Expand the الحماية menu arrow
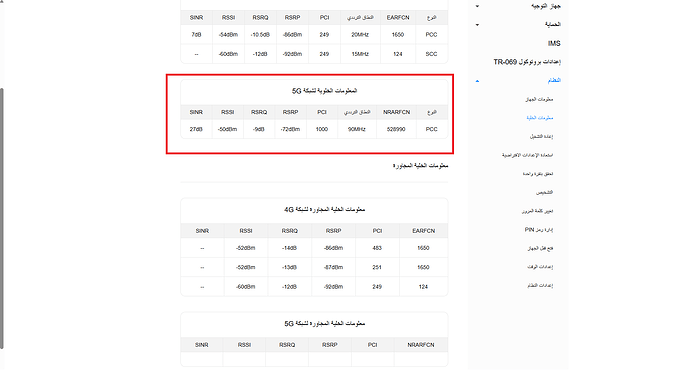 [477, 25]
